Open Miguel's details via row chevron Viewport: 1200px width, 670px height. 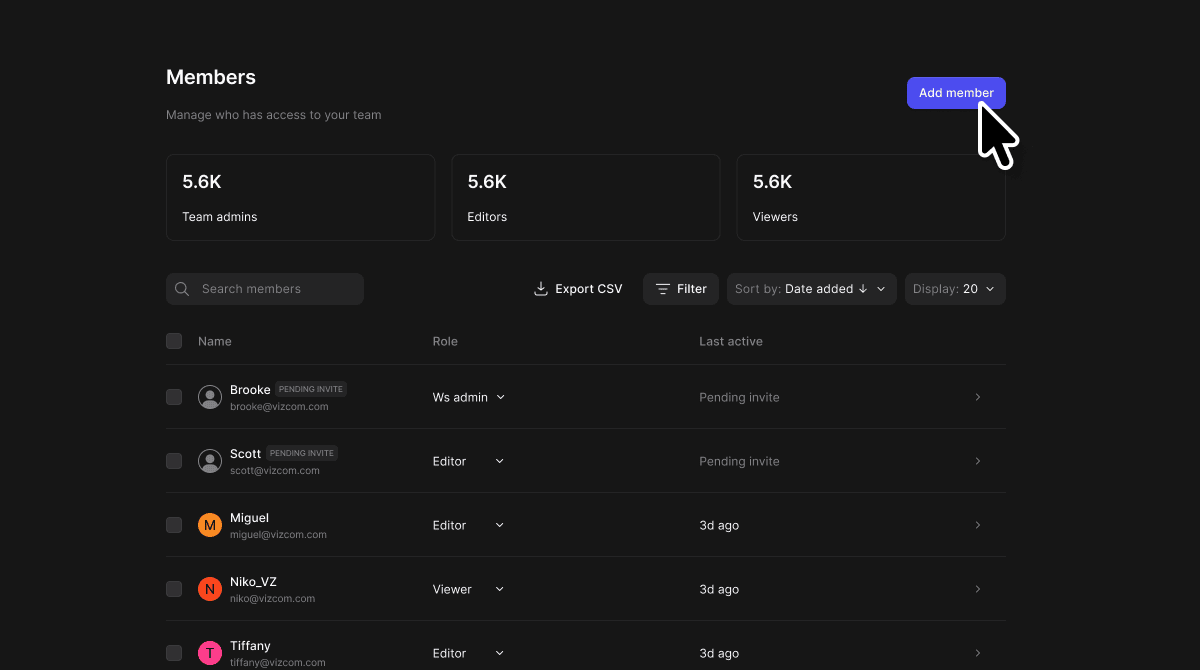pos(978,525)
